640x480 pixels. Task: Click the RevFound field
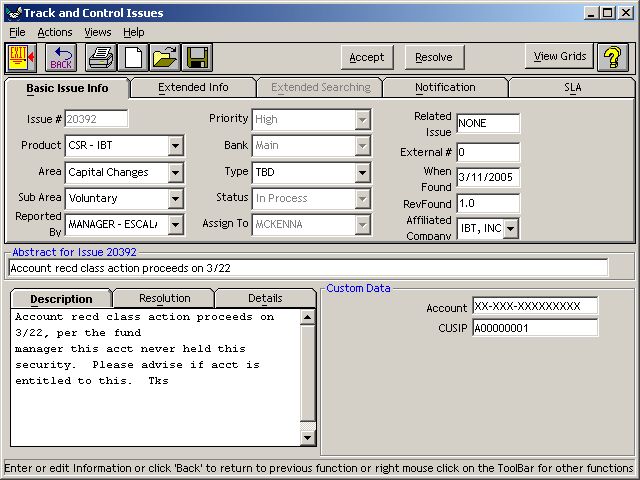488,203
